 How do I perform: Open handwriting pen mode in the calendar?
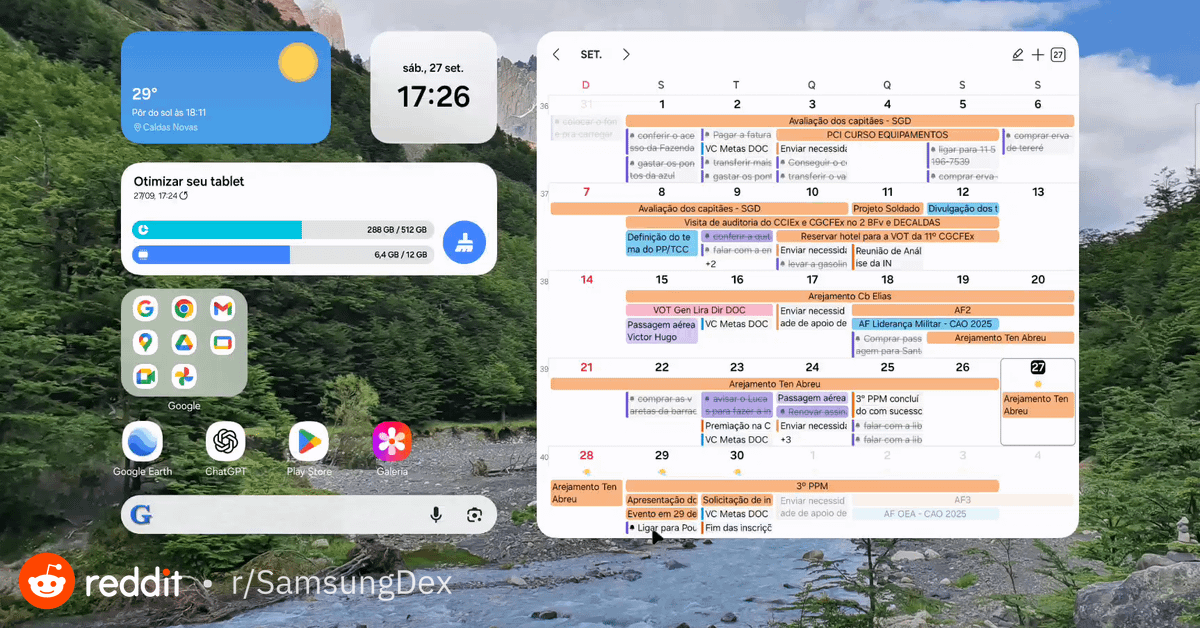point(1018,55)
